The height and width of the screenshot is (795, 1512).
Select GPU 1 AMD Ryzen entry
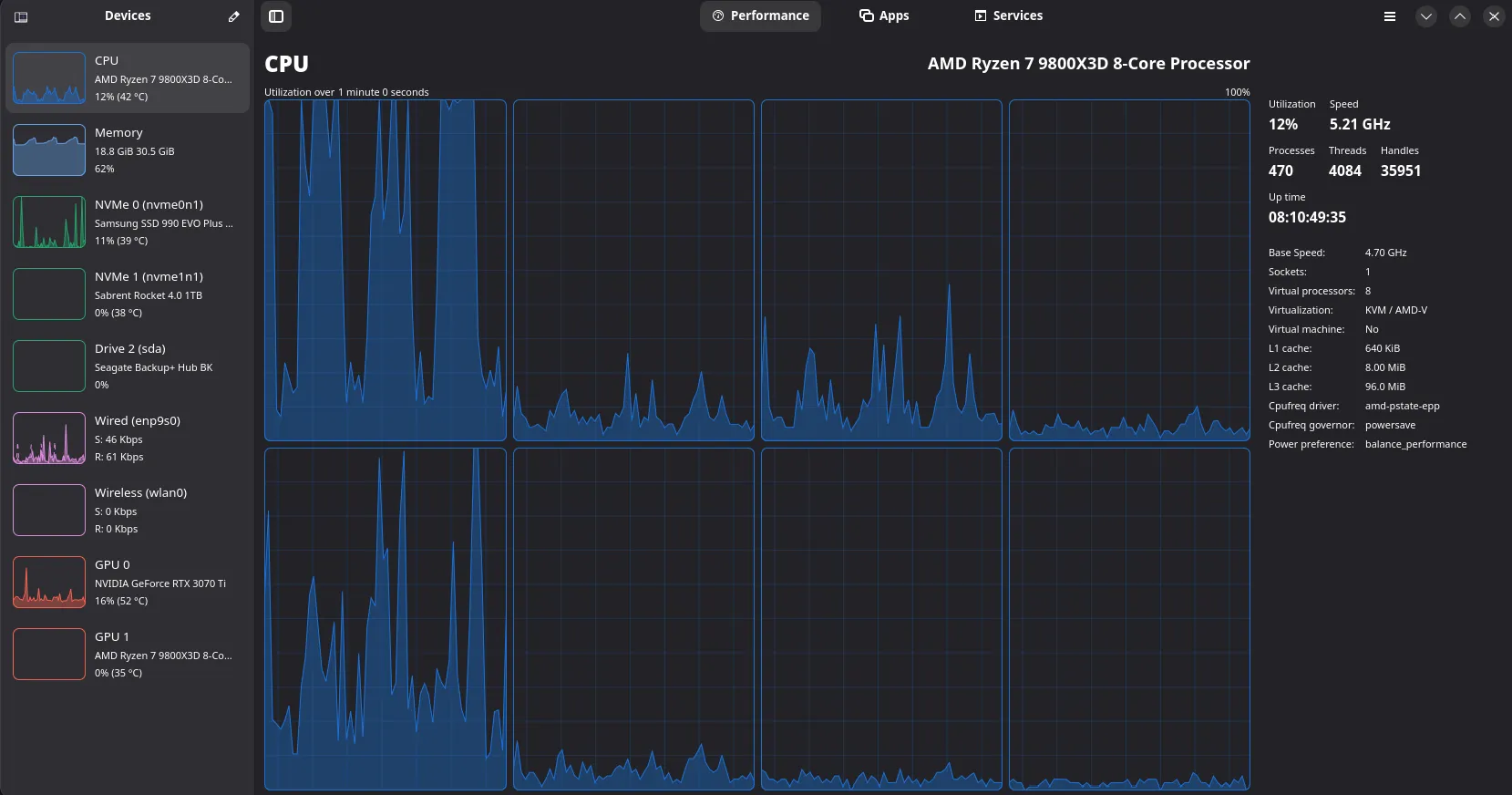(128, 655)
